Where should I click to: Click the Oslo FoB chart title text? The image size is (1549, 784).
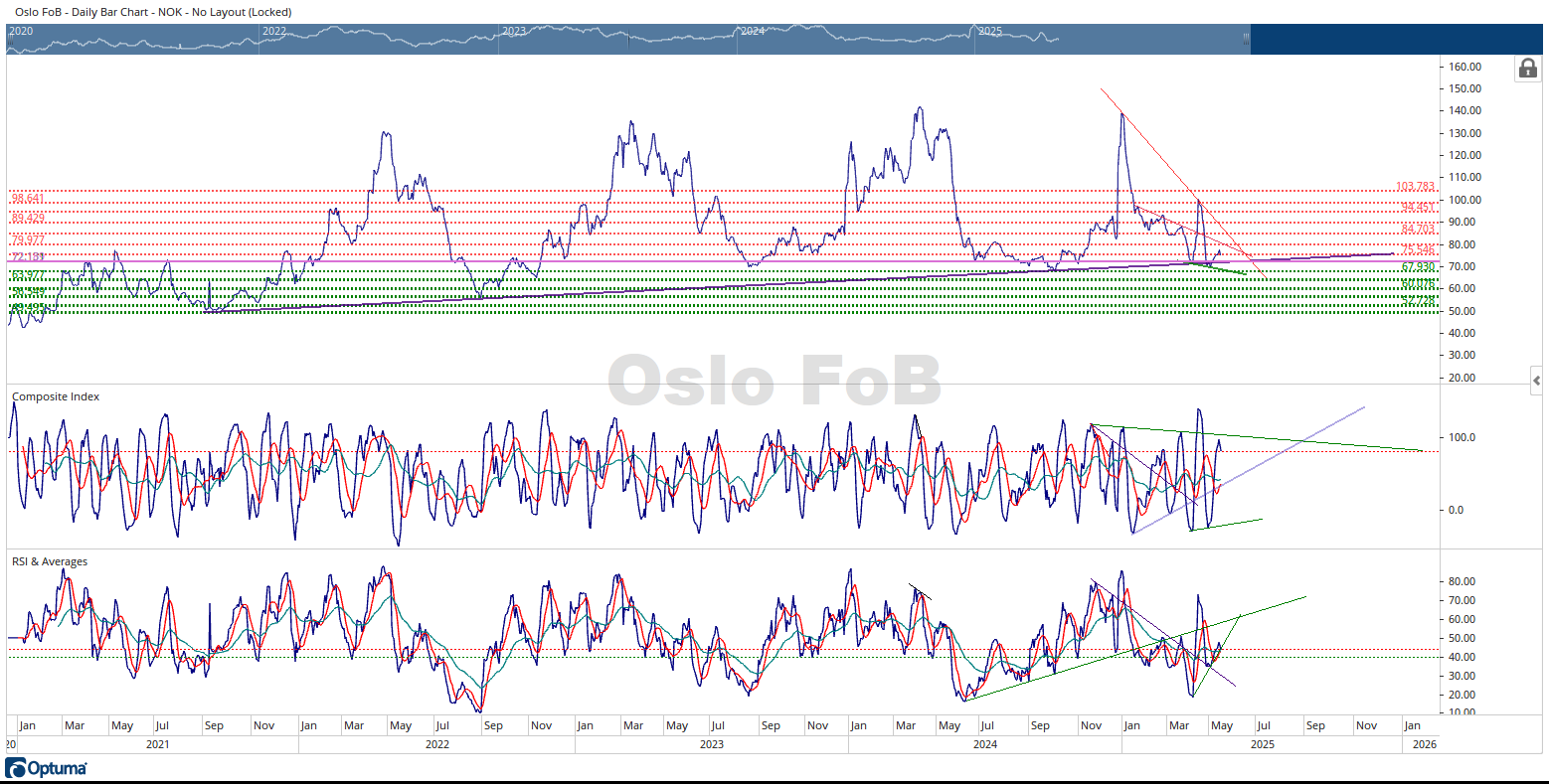[x=153, y=12]
